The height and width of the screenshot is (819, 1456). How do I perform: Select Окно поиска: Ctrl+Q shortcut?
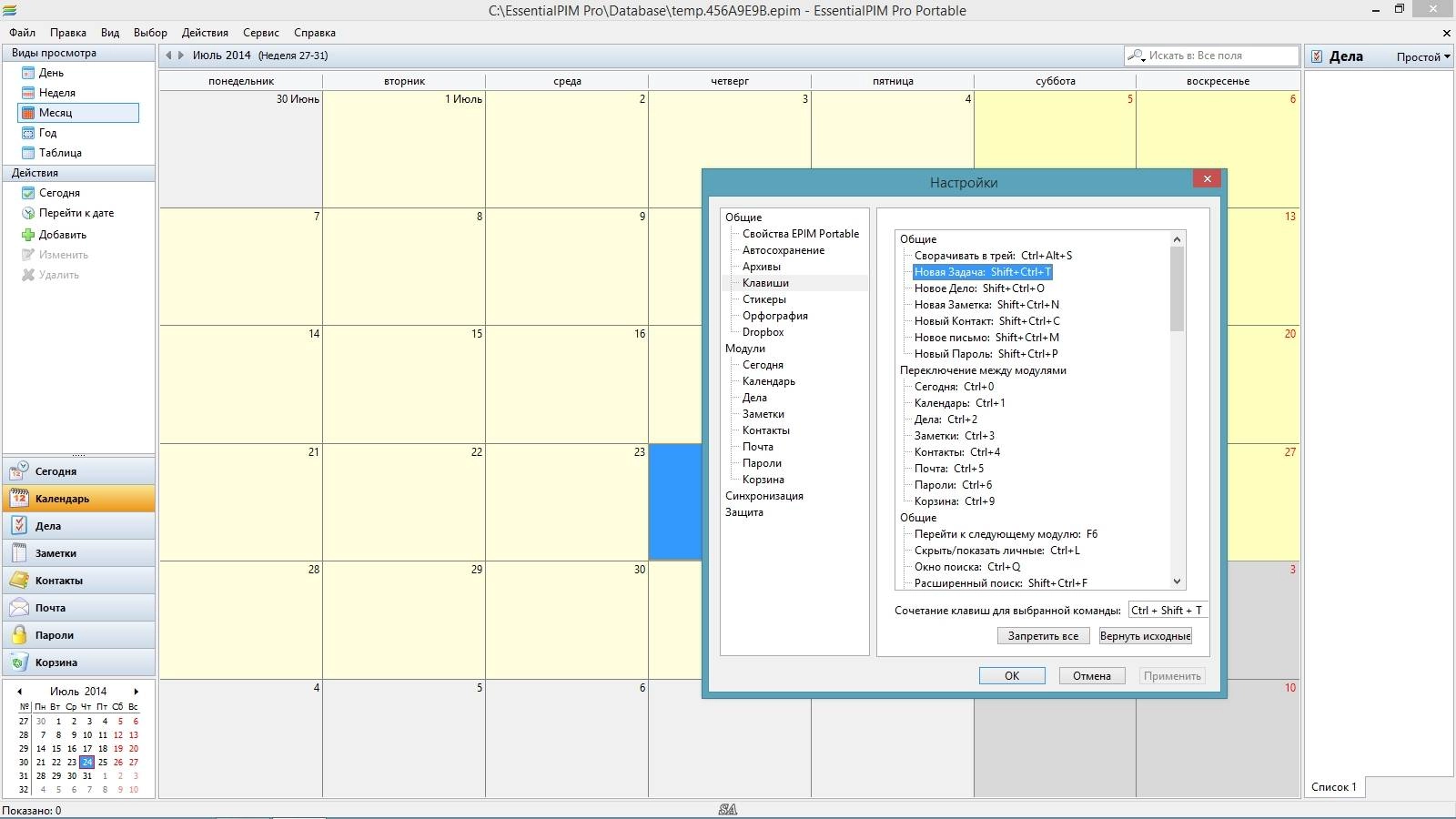pos(967,567)
